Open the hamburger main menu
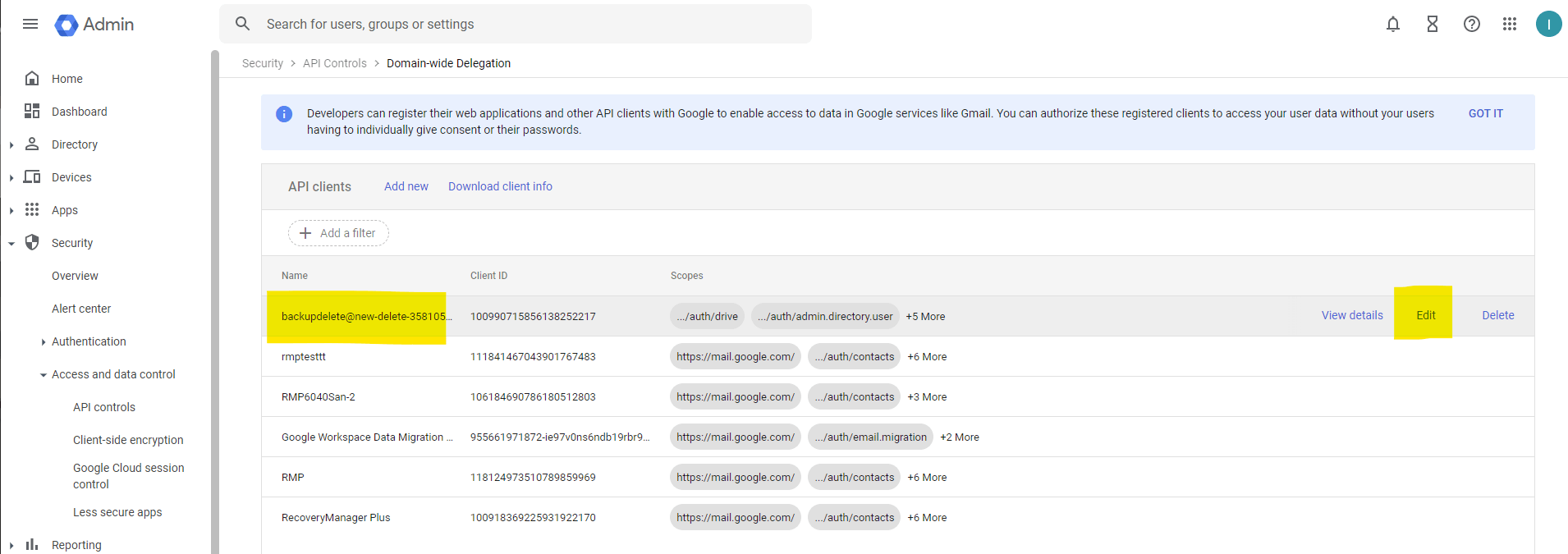The image size is (1568, 554). coord(30,24)
